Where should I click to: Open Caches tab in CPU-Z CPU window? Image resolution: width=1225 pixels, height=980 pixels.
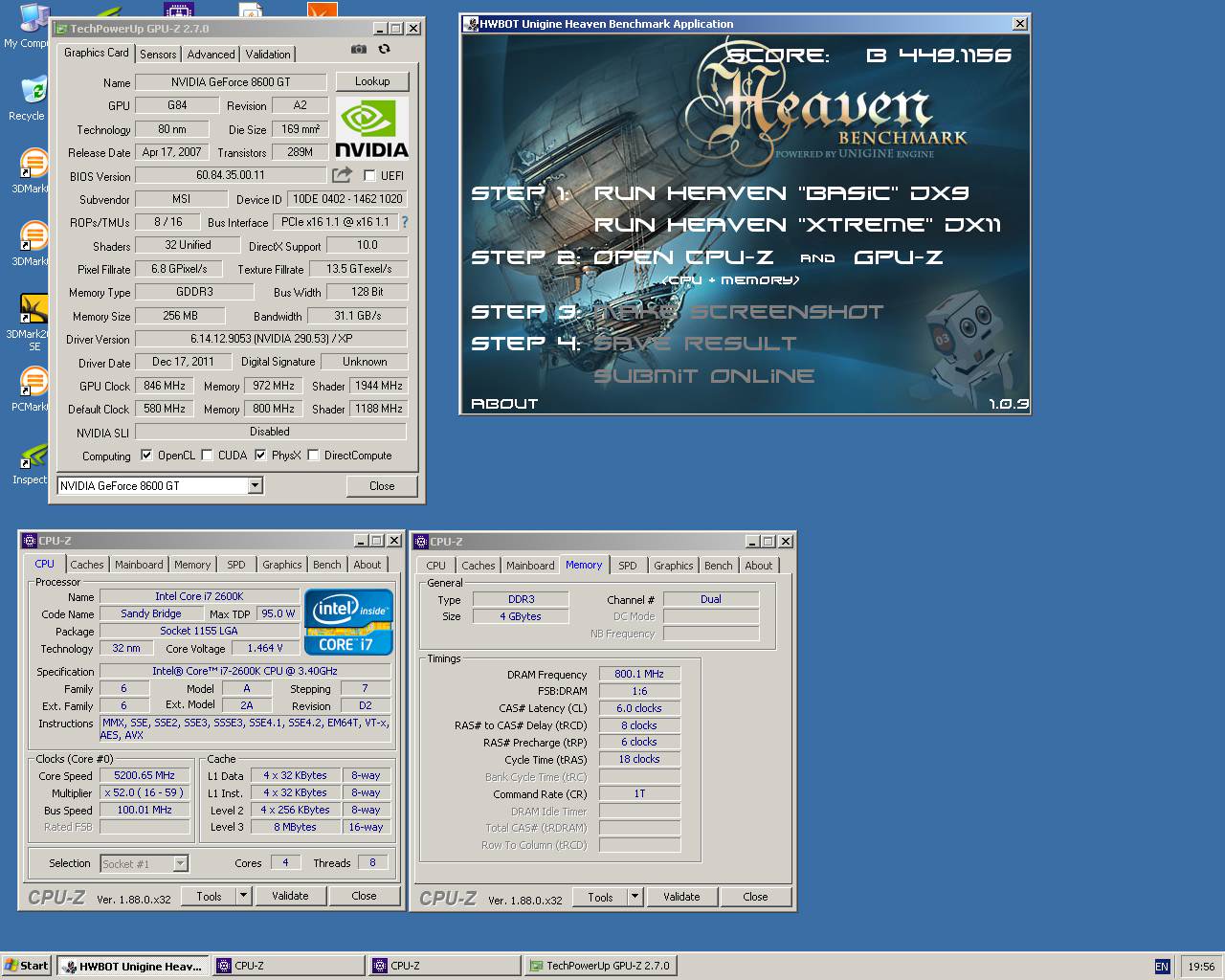tap(87, 565)
